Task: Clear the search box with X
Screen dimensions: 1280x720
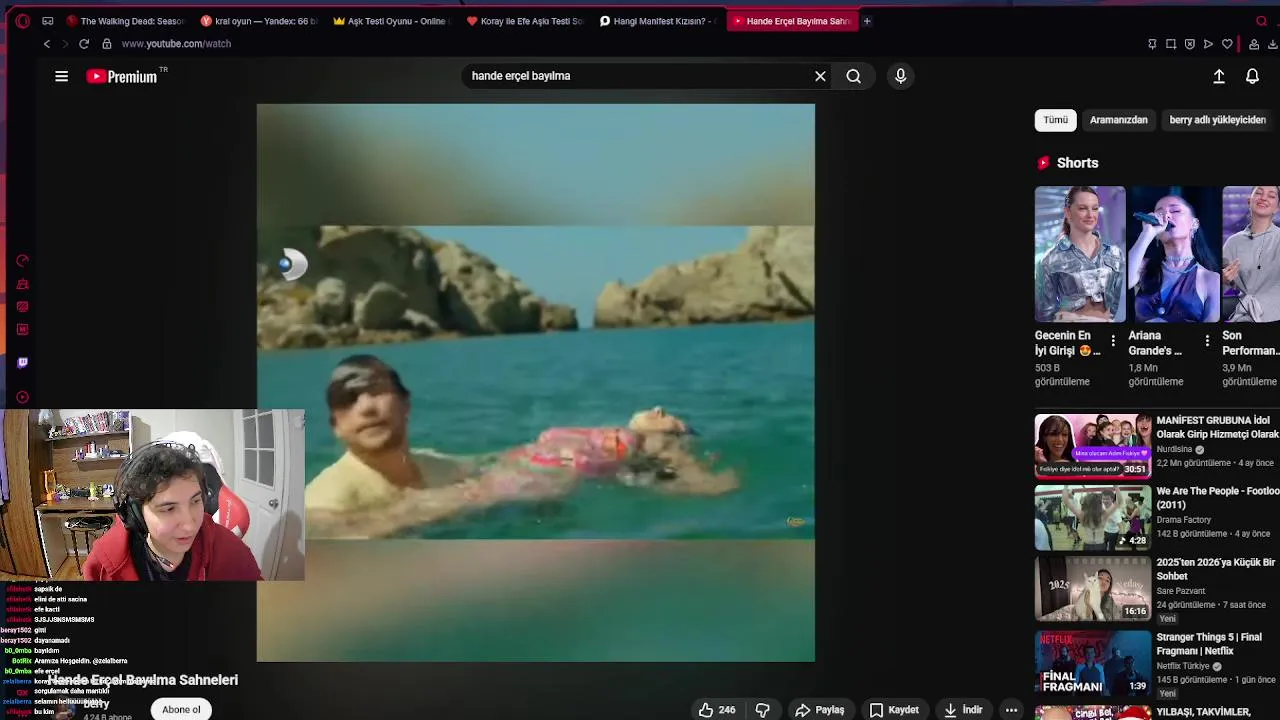Action: (x=820, y=76)
